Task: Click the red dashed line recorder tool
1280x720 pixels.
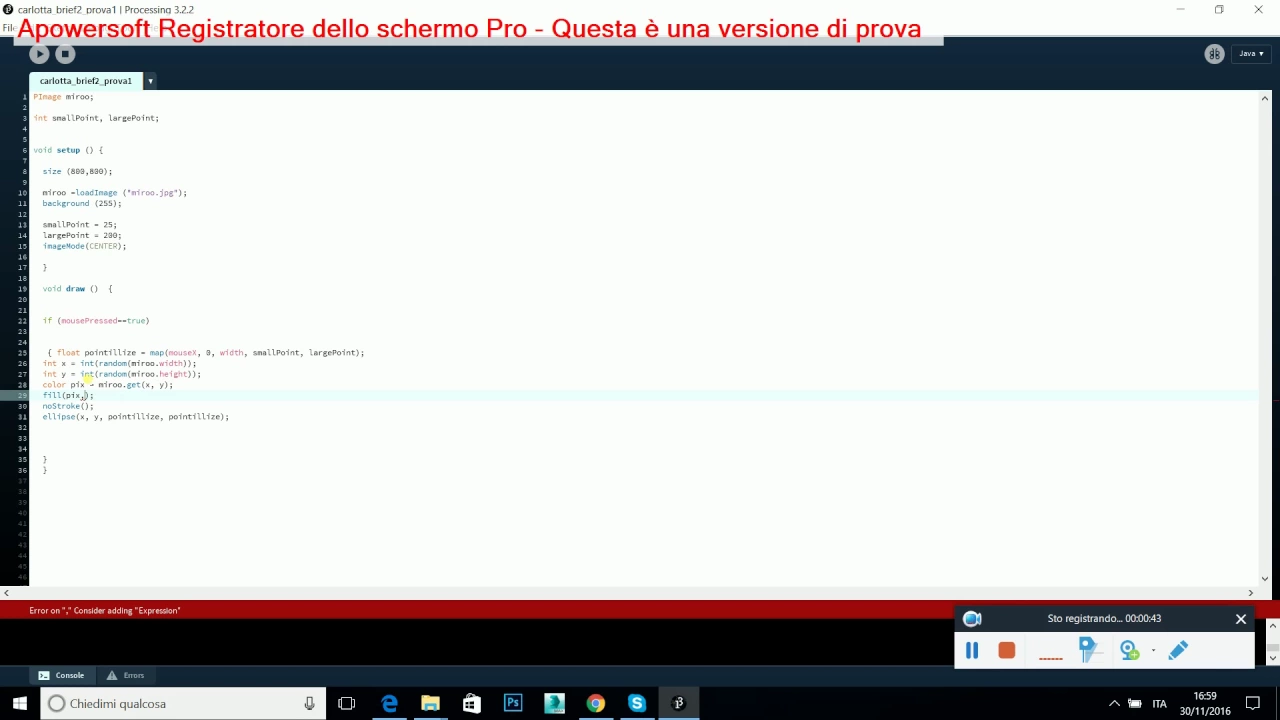Action: click(1050, 657)
